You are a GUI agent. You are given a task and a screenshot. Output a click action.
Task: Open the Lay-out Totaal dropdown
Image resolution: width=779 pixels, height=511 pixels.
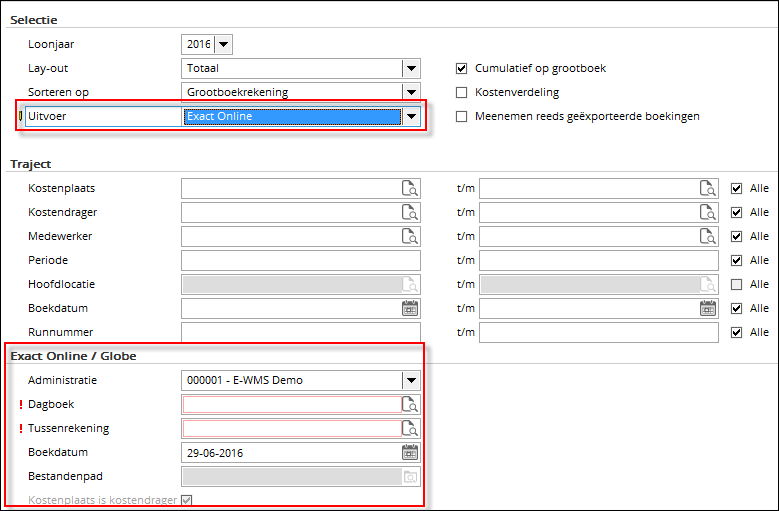point(411,68)
